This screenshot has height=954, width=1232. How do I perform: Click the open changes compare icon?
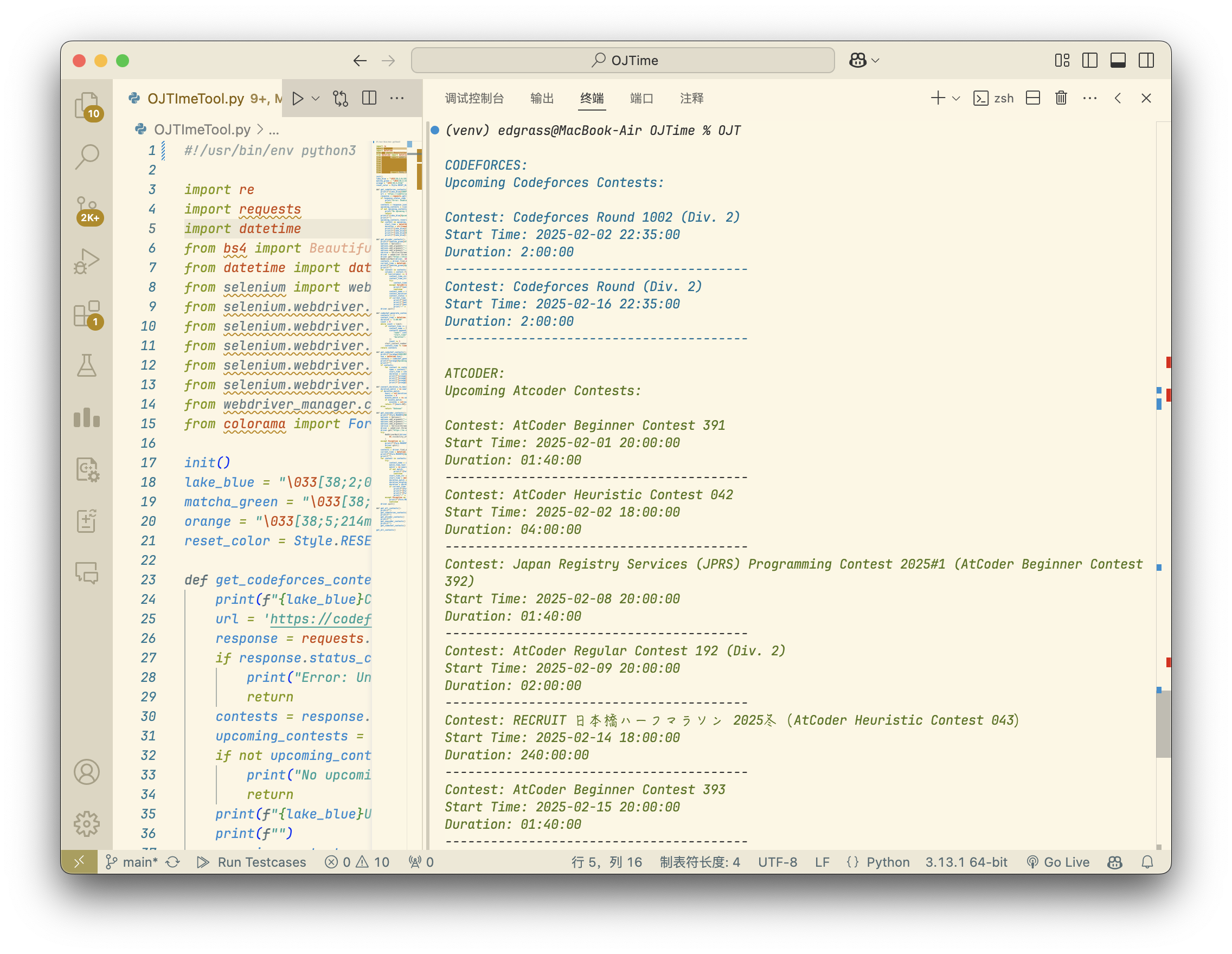[341, 99]
